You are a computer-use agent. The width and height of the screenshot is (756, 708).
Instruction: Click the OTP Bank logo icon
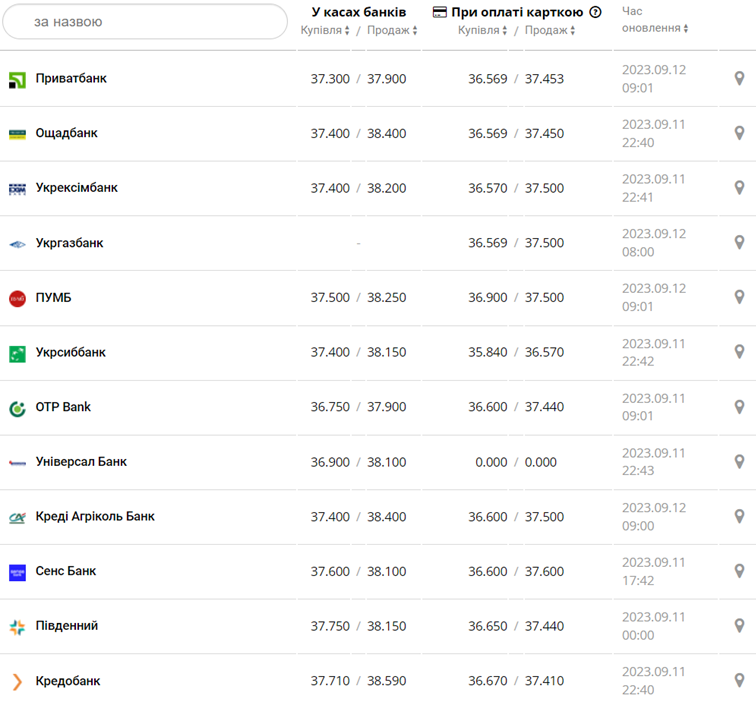pos(17,408)
